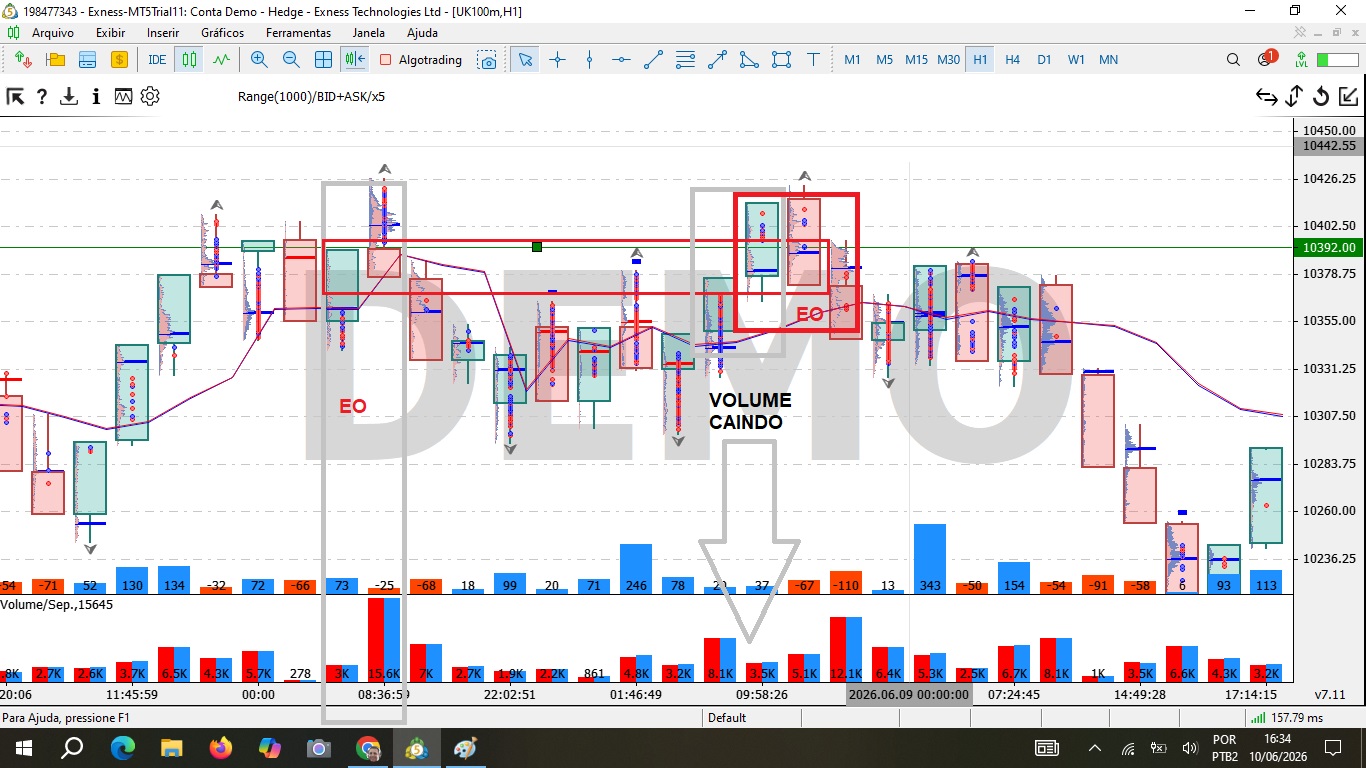Switch timeframe to H4

[x=1012, y=59]
